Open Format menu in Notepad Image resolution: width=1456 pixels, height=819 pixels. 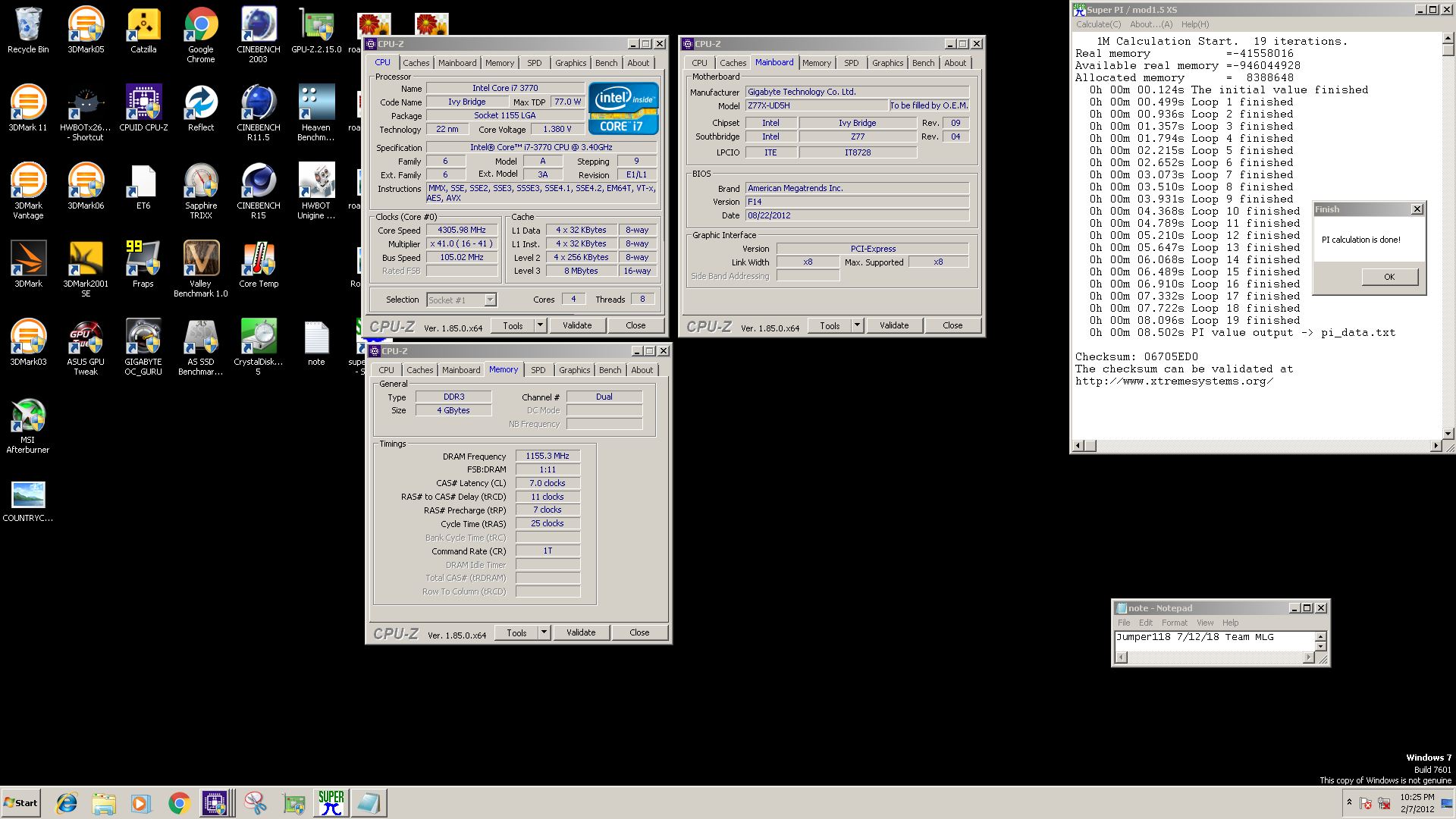[x=1174, y=623]
